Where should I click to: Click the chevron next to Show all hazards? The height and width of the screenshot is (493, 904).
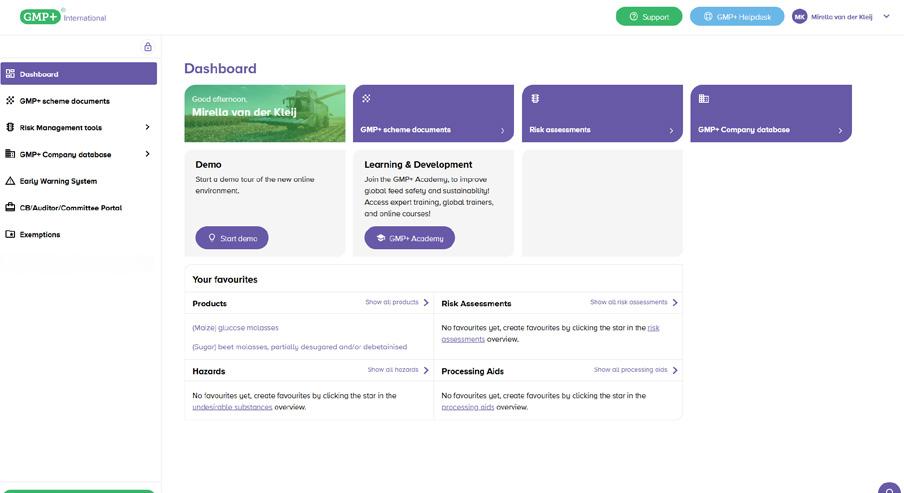(x=426, y=370)
